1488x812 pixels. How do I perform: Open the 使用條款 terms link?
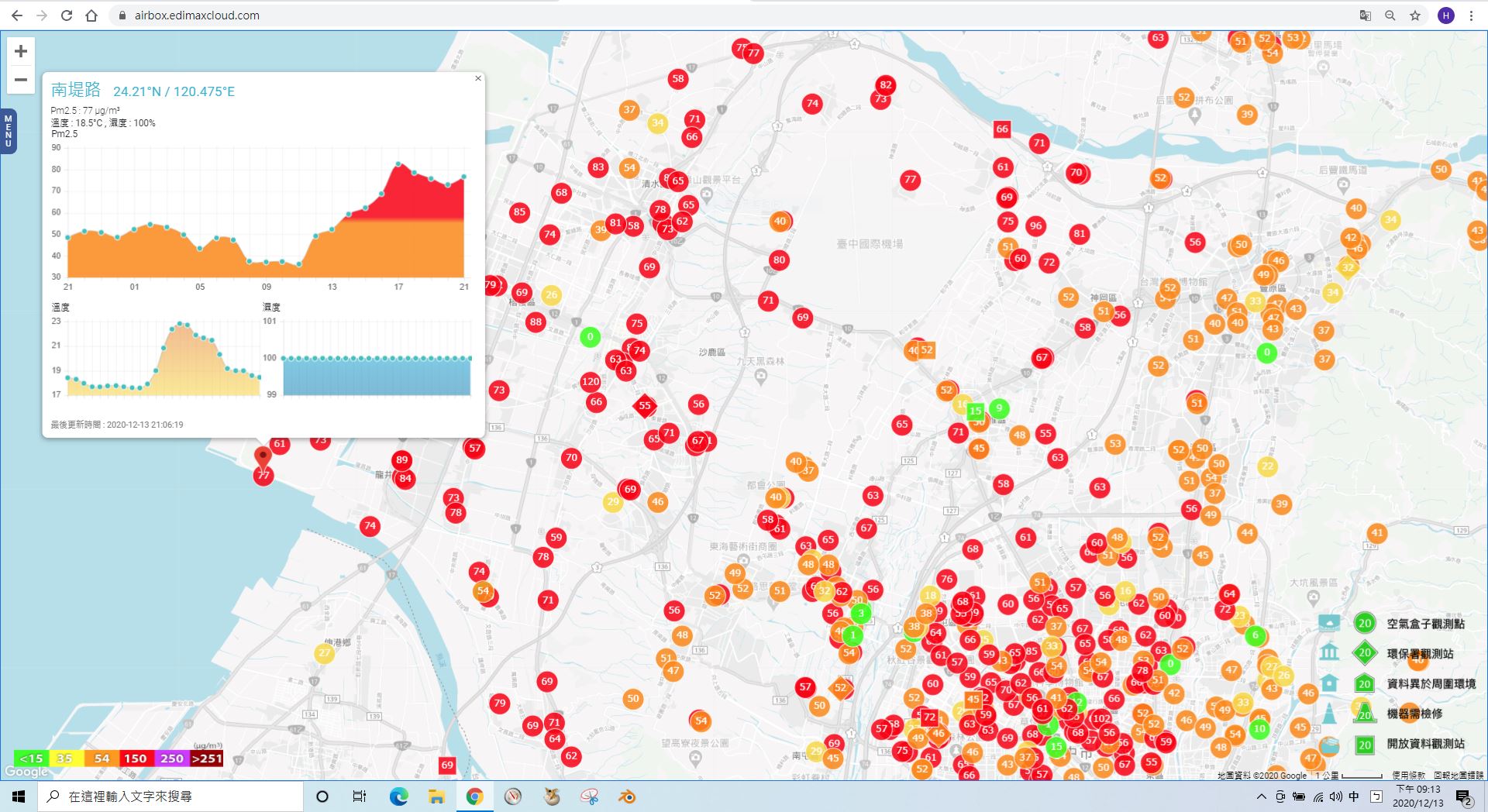1408,775
